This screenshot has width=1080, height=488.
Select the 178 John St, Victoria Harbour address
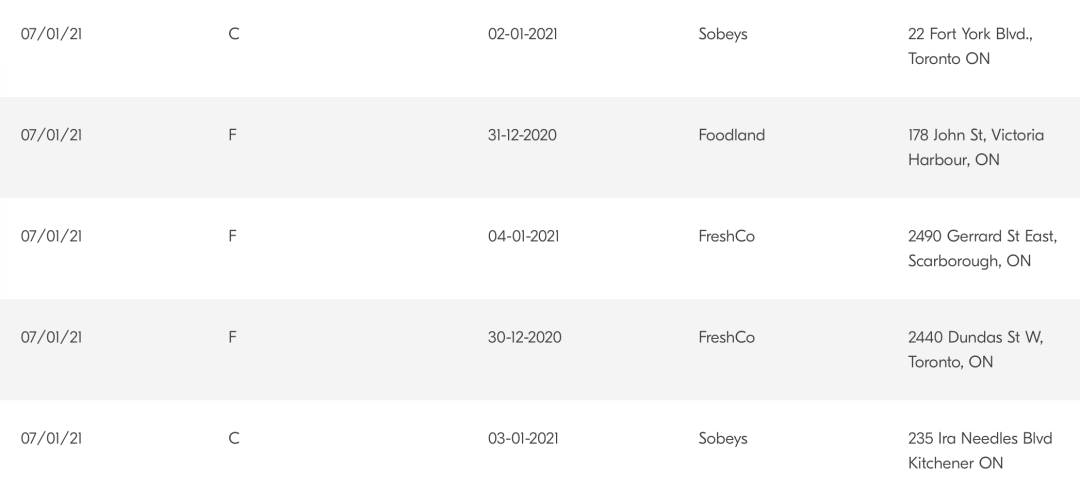coord(976,147)
